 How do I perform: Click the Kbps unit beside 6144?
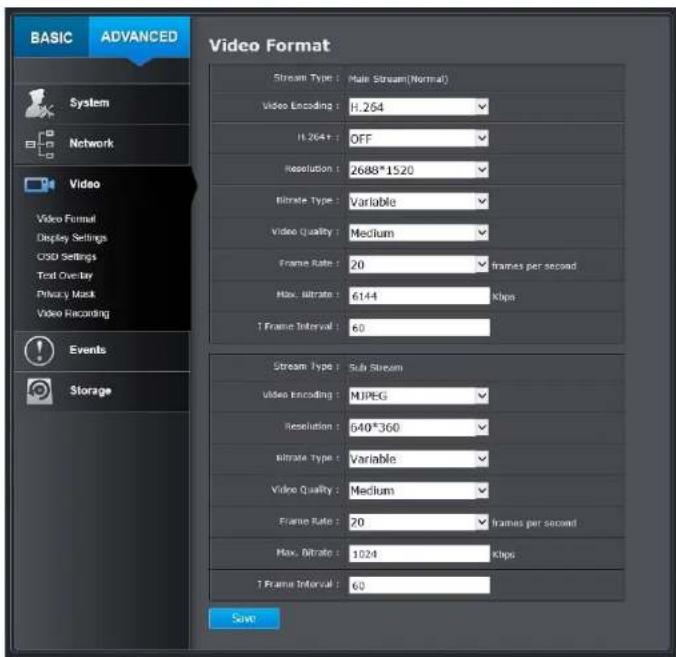(504, 297)
